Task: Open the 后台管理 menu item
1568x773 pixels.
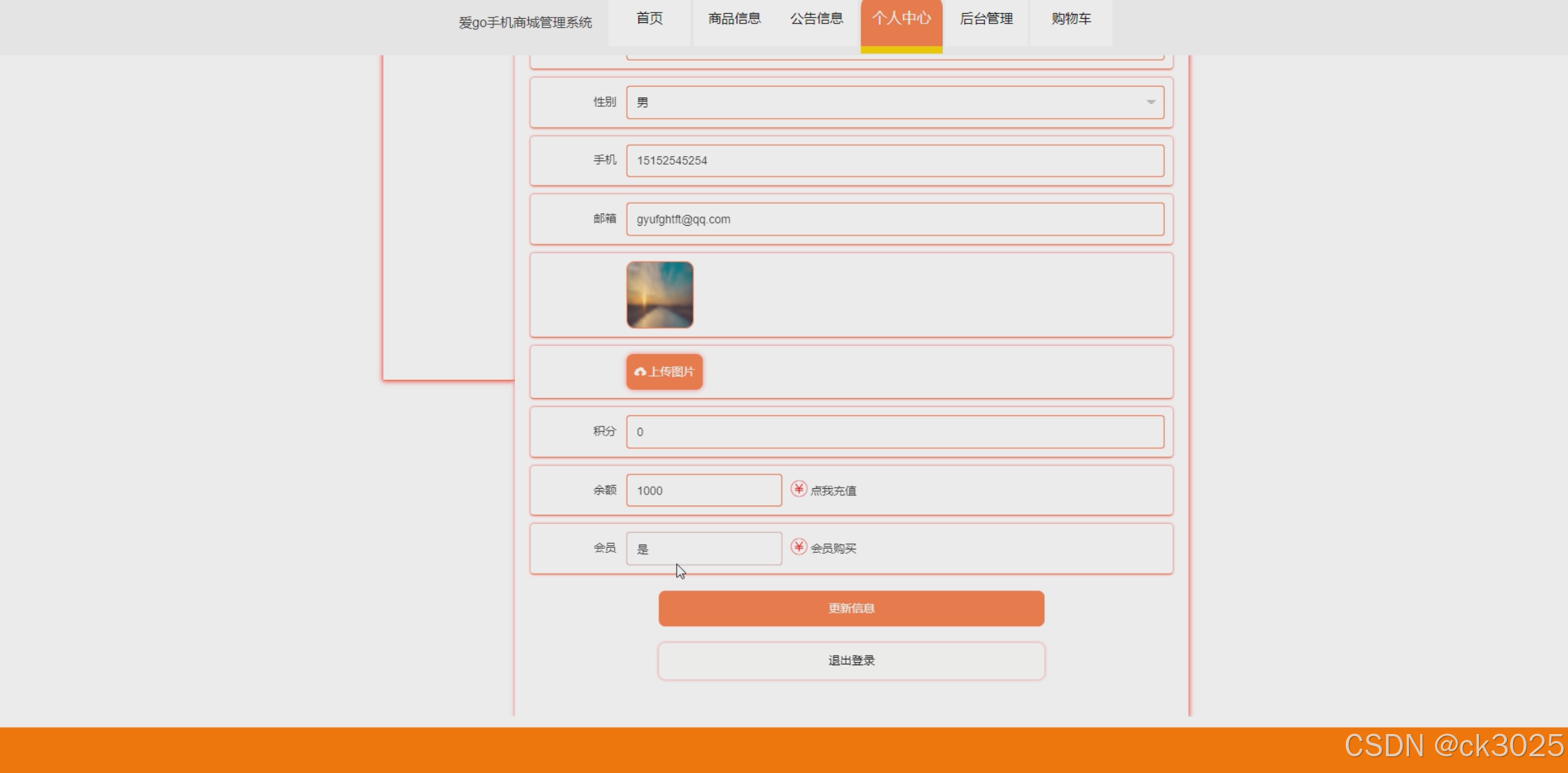Action: [986, 19]
